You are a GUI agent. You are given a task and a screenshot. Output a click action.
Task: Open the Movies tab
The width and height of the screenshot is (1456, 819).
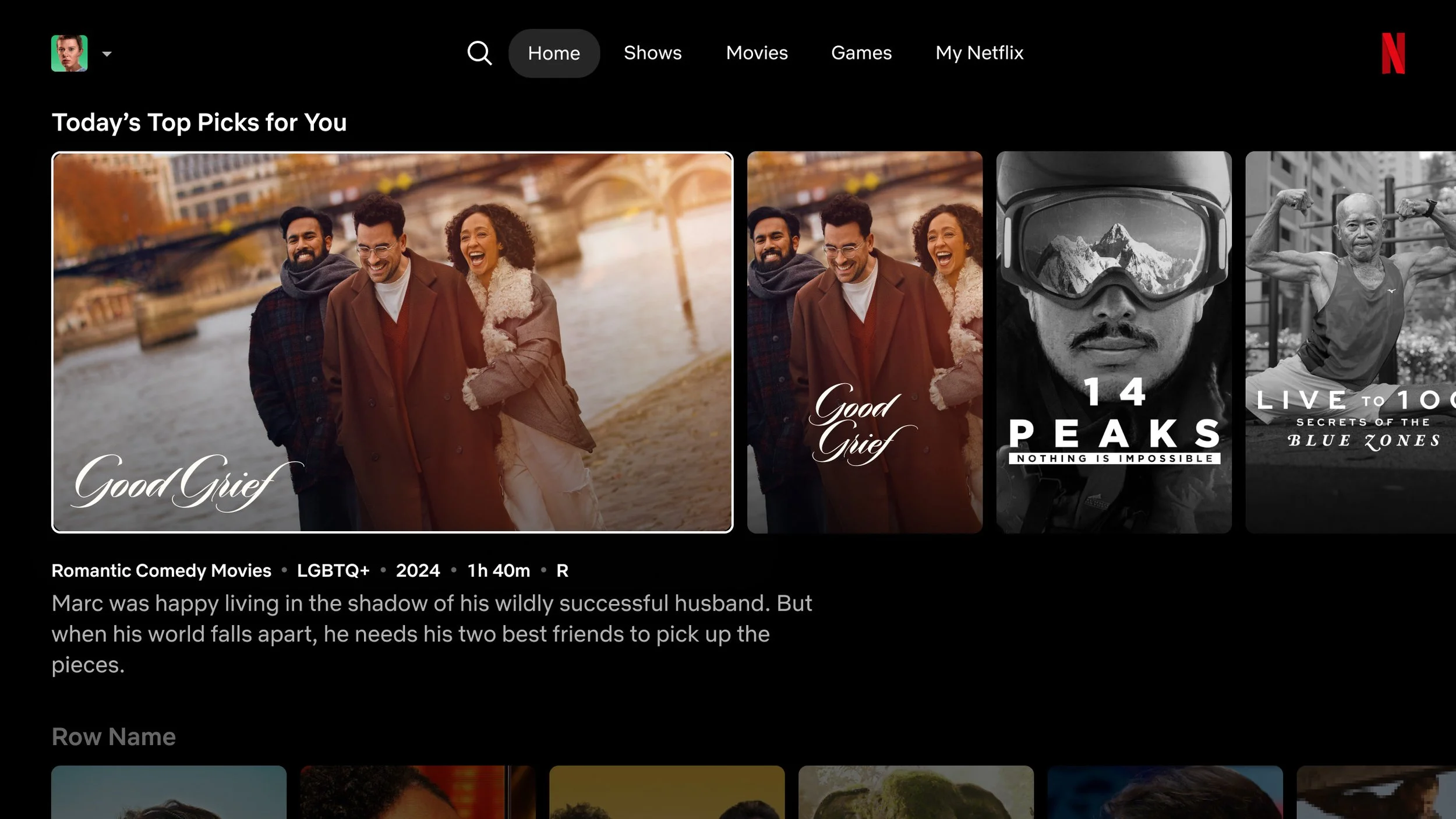coord(757,53)
